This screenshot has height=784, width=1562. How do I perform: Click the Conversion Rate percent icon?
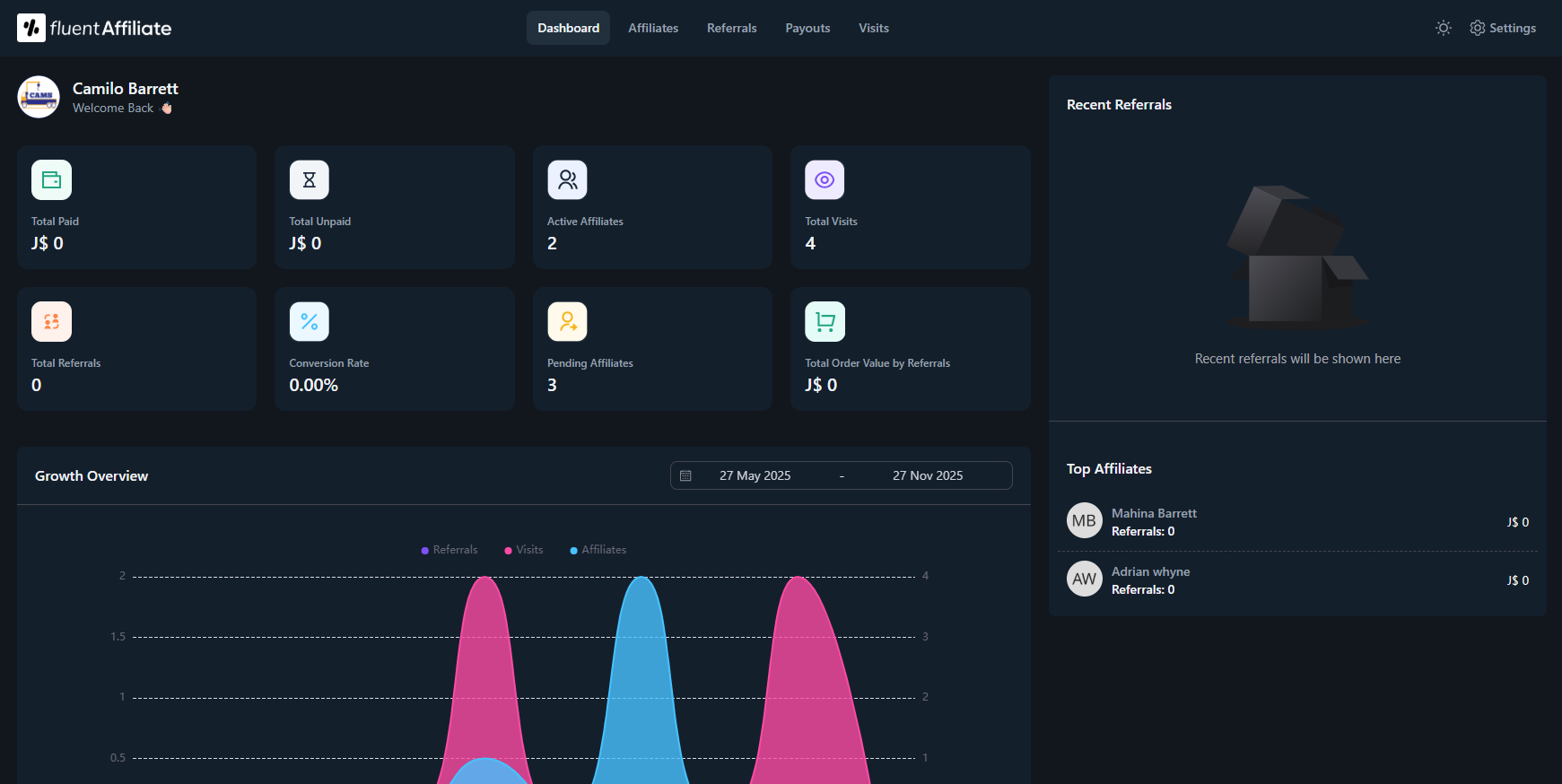[309, 322]
